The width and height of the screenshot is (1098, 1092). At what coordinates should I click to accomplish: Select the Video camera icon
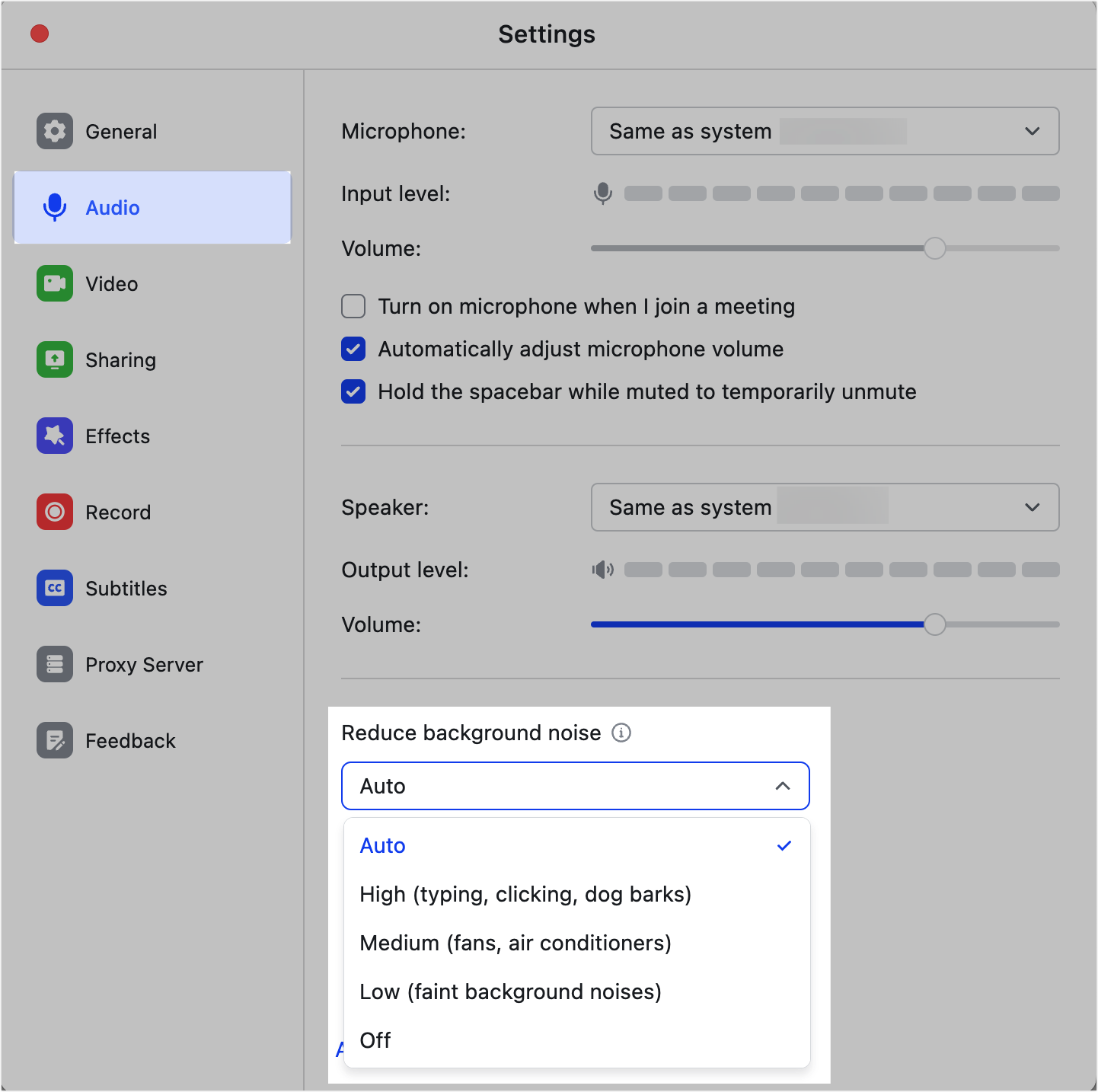click(x=55, y=284)
